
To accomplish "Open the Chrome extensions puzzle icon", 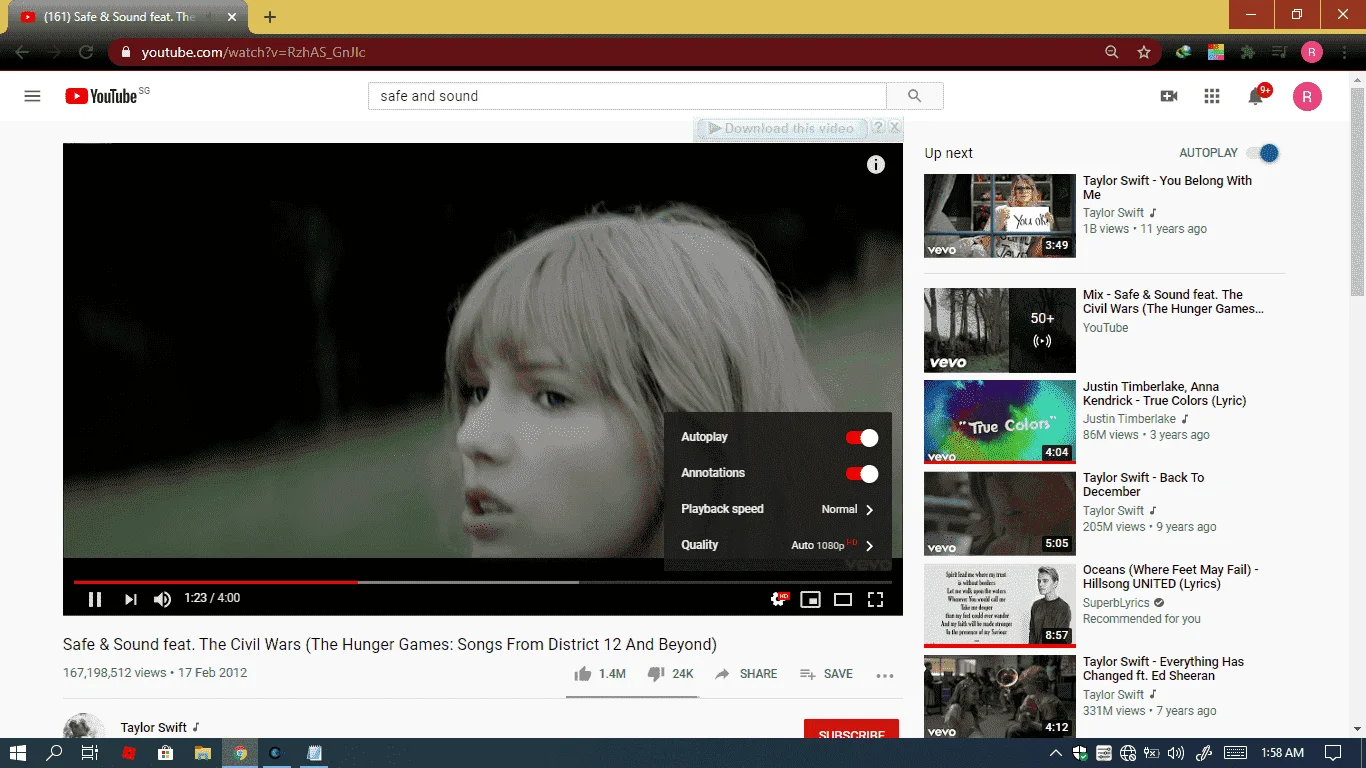I will click(x=1247, y=52).
